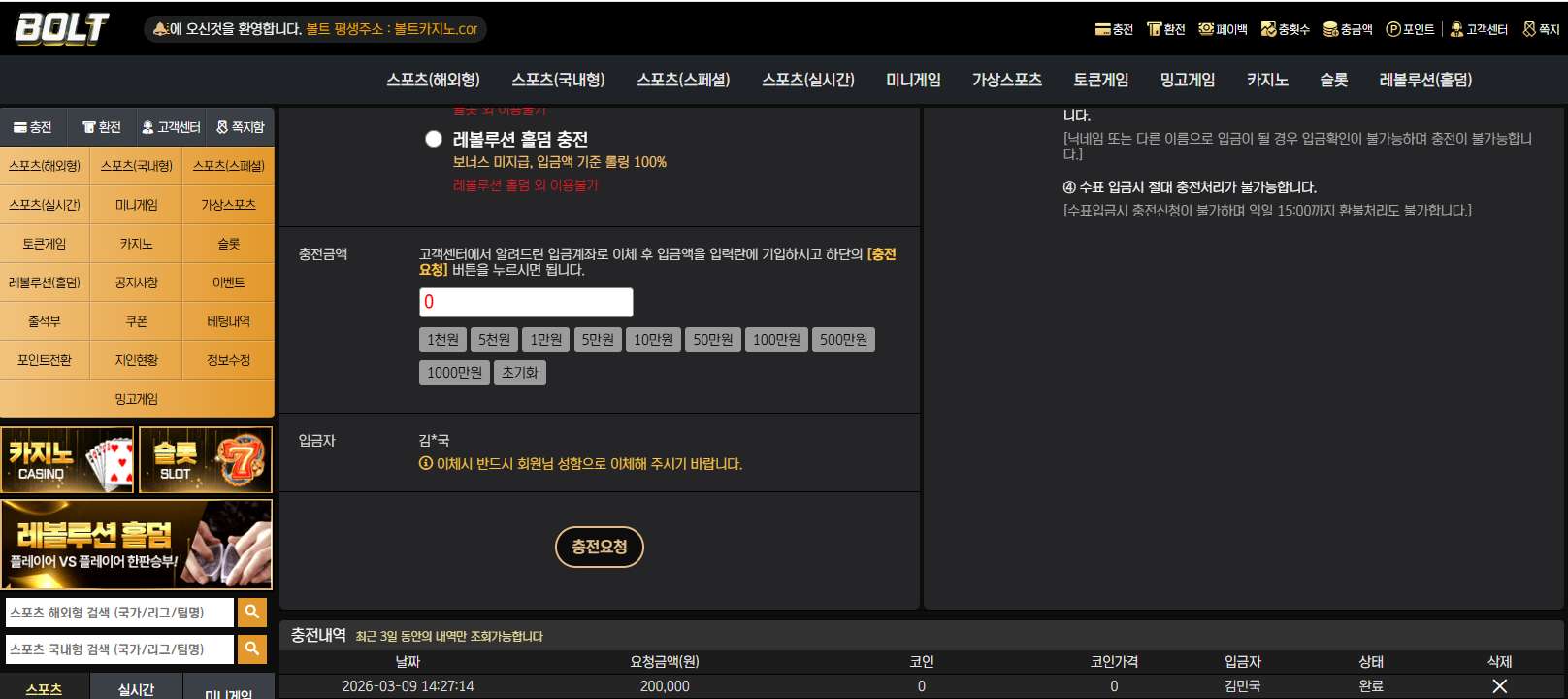Image resolution: width=1568 pixels, height=699 pixels.
Task: Open the 카지노 CASINO banner
Action: click(67, 460)
